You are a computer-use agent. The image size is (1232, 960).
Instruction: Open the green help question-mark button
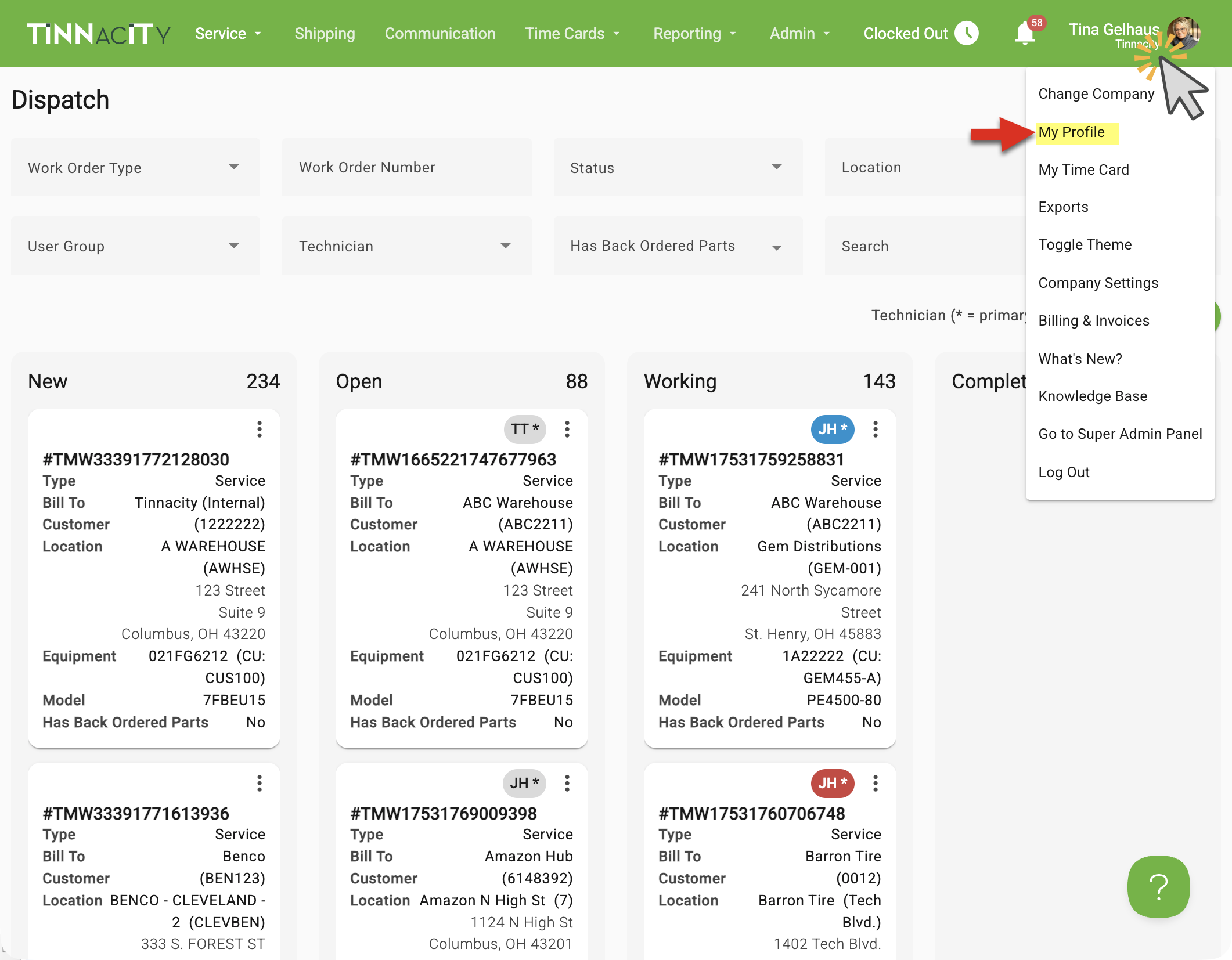(1158, 886)
